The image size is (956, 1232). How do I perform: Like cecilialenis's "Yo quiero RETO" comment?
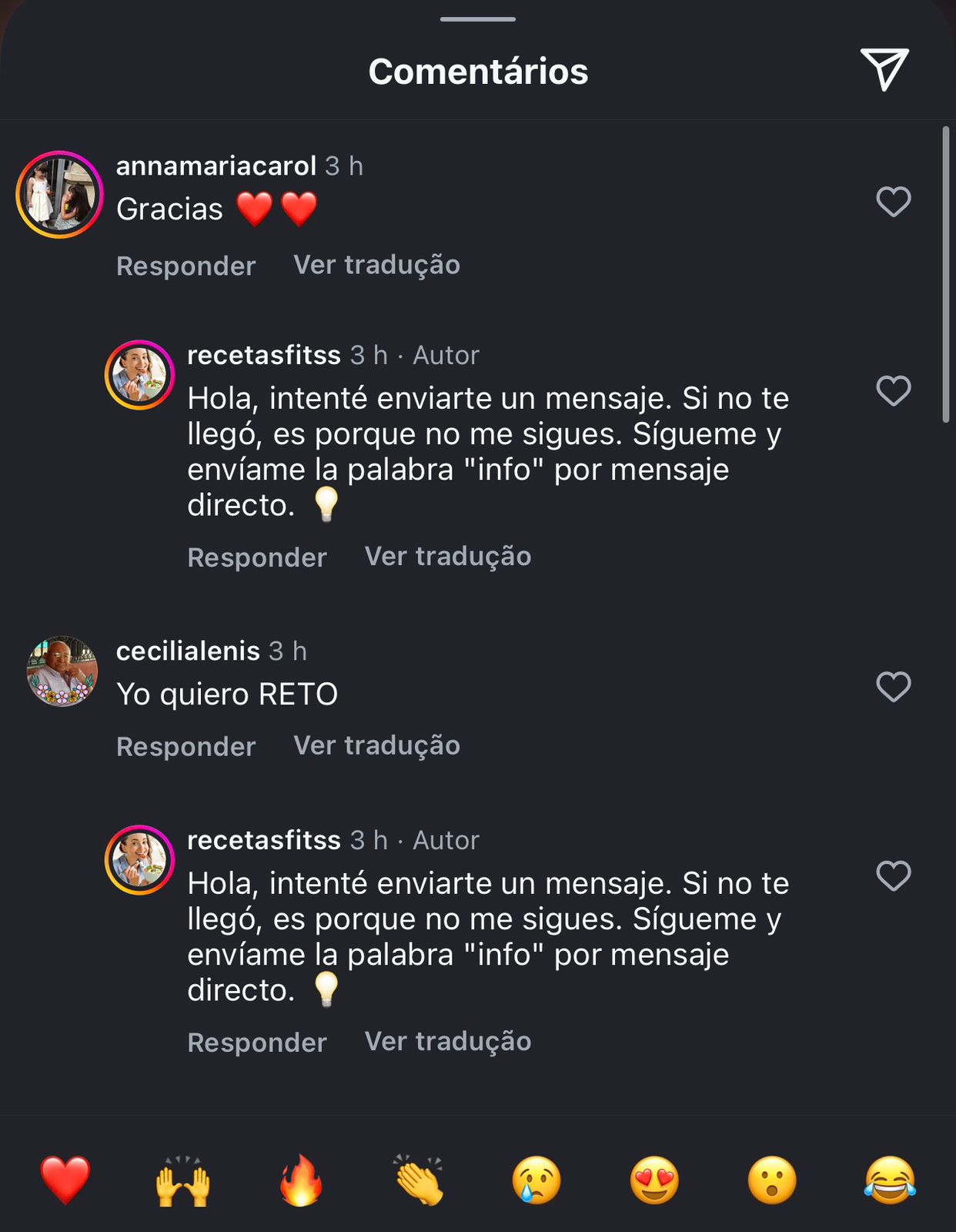[893, 687]
